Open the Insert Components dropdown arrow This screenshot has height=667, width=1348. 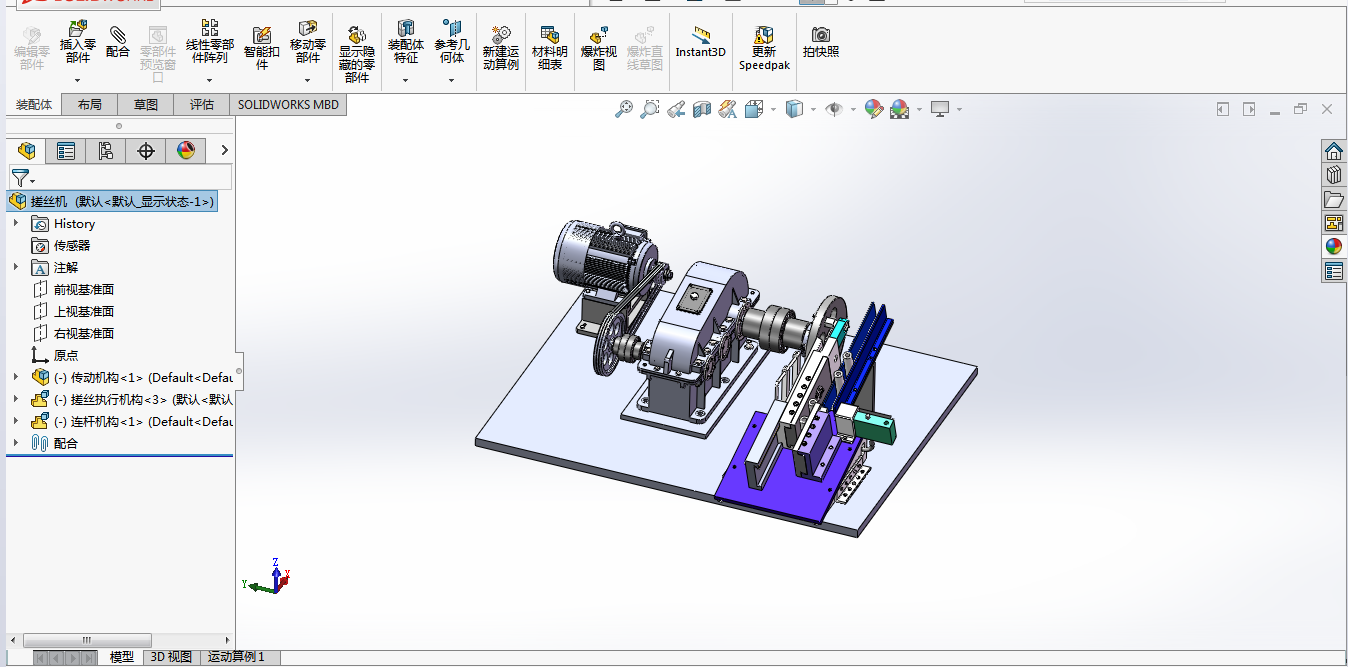tap(77, 80)
